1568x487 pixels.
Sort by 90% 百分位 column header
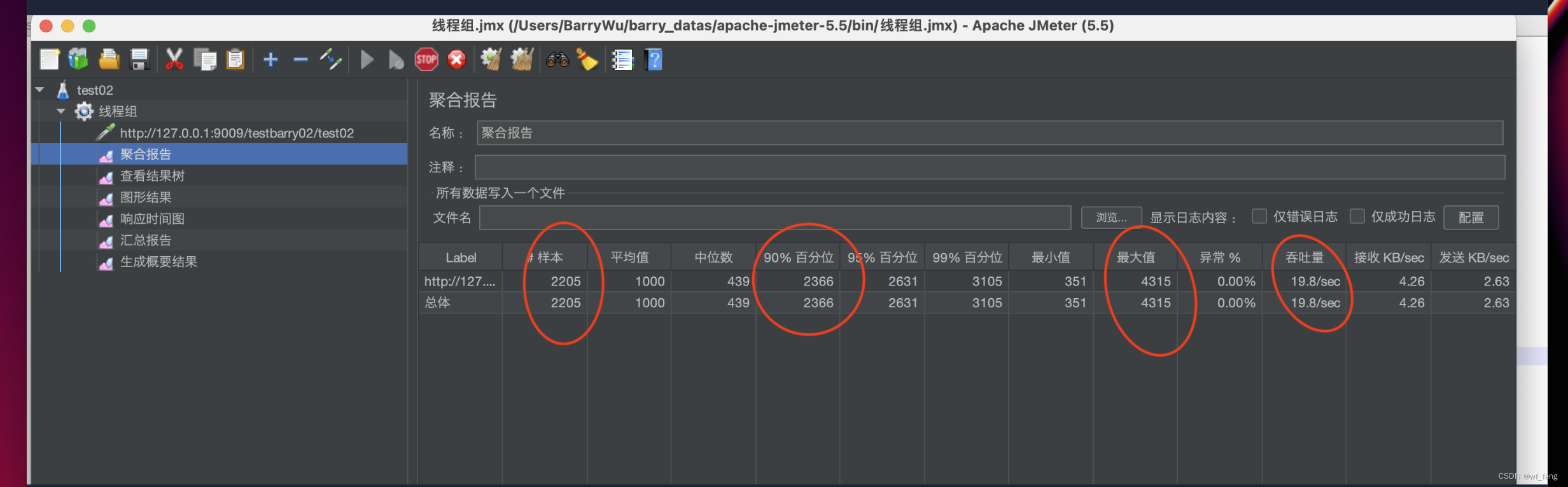(798, 257)
